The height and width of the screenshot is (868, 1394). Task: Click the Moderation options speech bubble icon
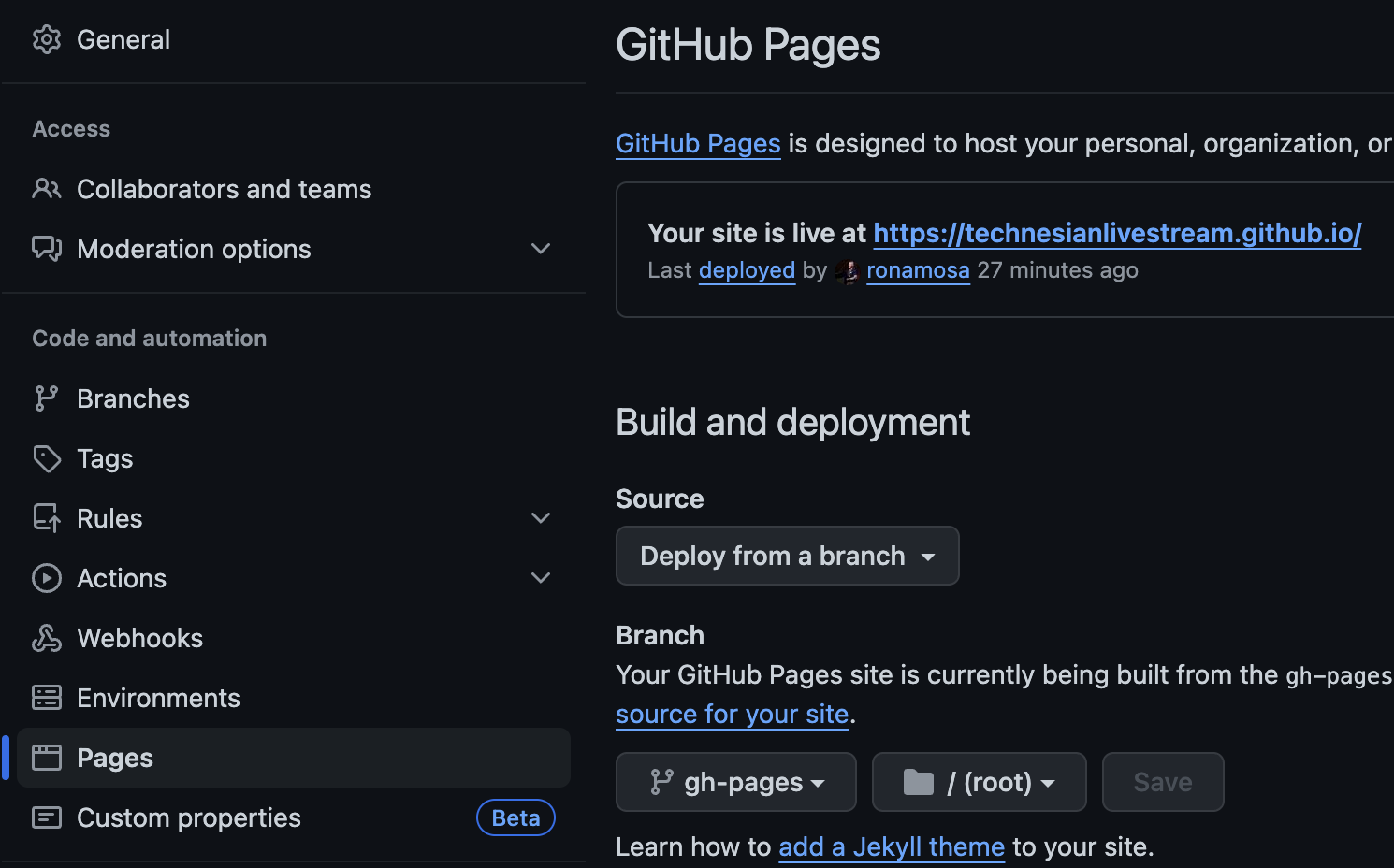coord(46,249)
